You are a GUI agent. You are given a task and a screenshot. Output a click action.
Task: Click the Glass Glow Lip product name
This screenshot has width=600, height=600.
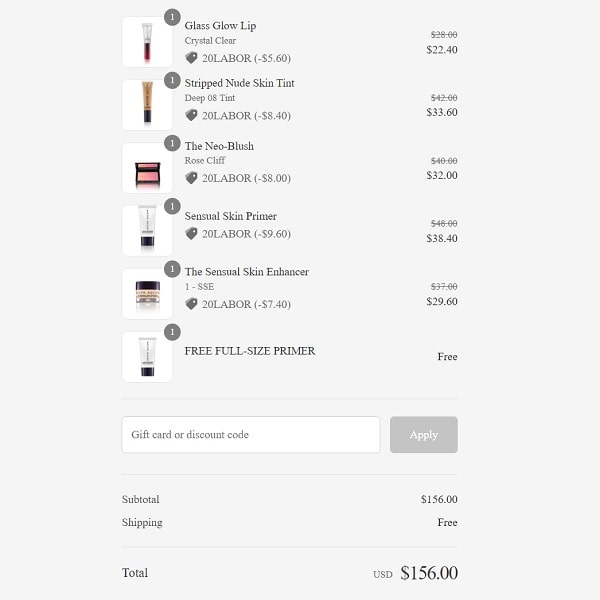pos(220,26)
